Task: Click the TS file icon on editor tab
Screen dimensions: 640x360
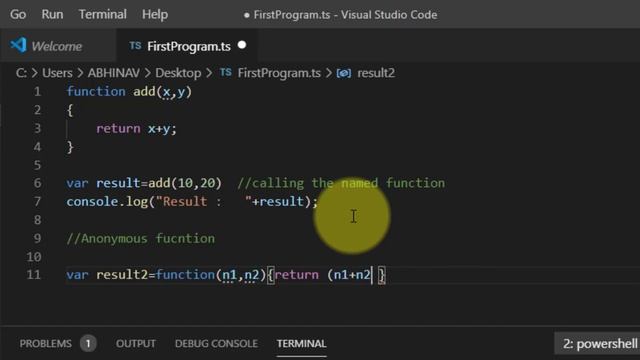Action: pyautogui.click(x=135, y=46)
